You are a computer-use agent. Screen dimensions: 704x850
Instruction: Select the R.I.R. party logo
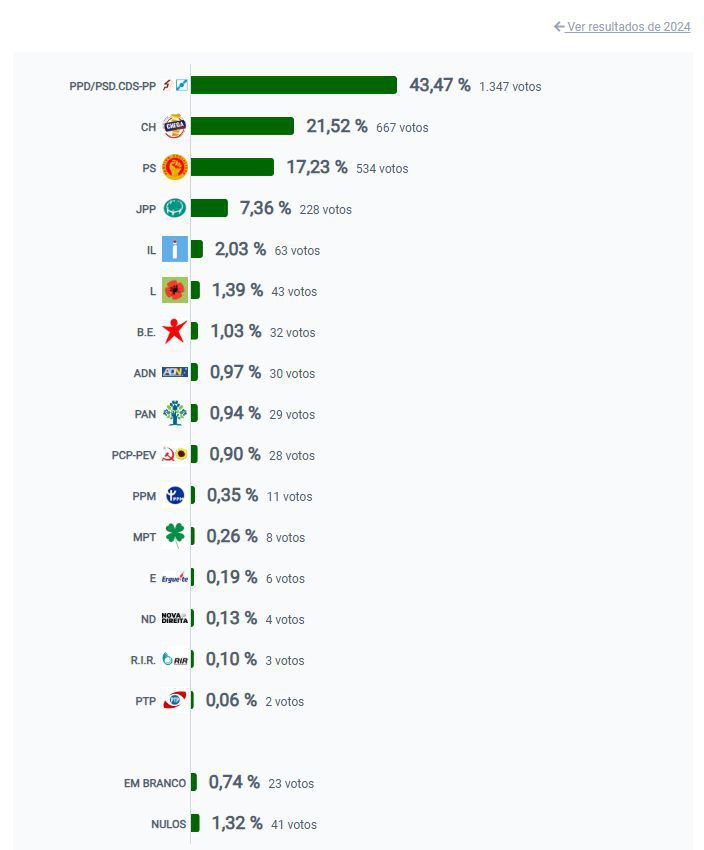click(x=175, y=660)
